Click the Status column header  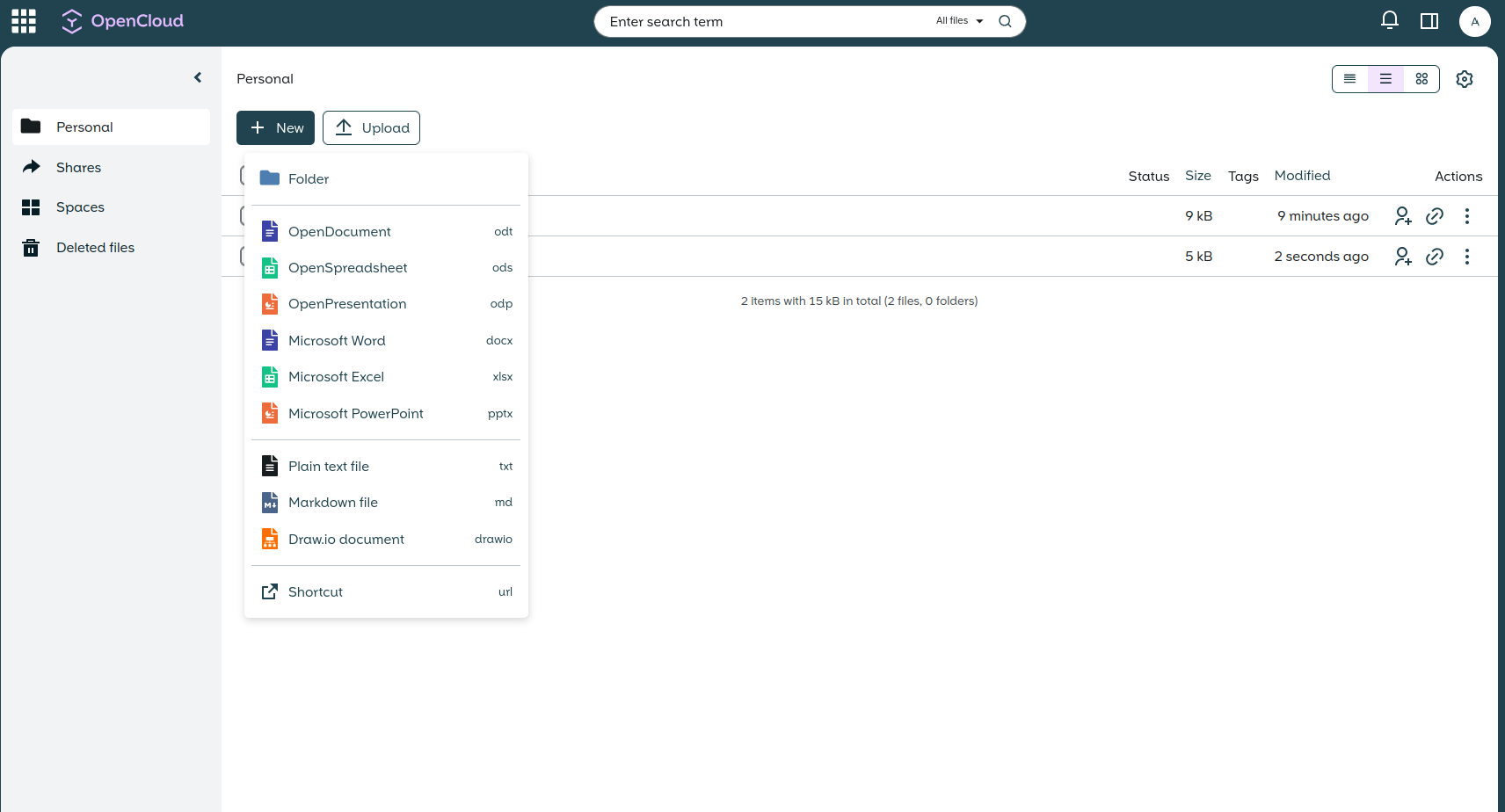(1149, 177)
